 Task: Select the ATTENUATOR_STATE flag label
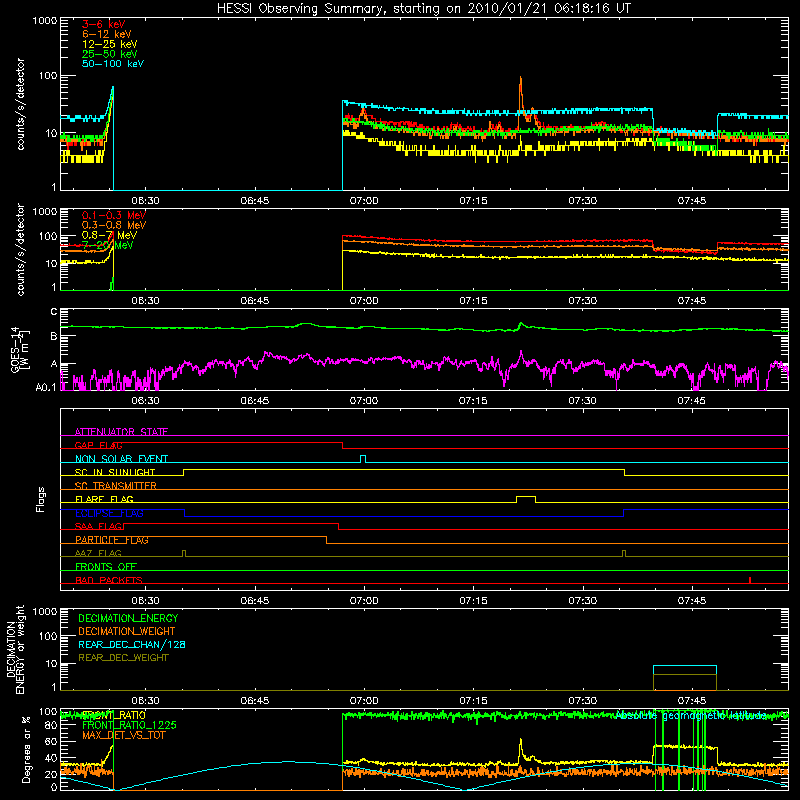(x=121, y=432)
